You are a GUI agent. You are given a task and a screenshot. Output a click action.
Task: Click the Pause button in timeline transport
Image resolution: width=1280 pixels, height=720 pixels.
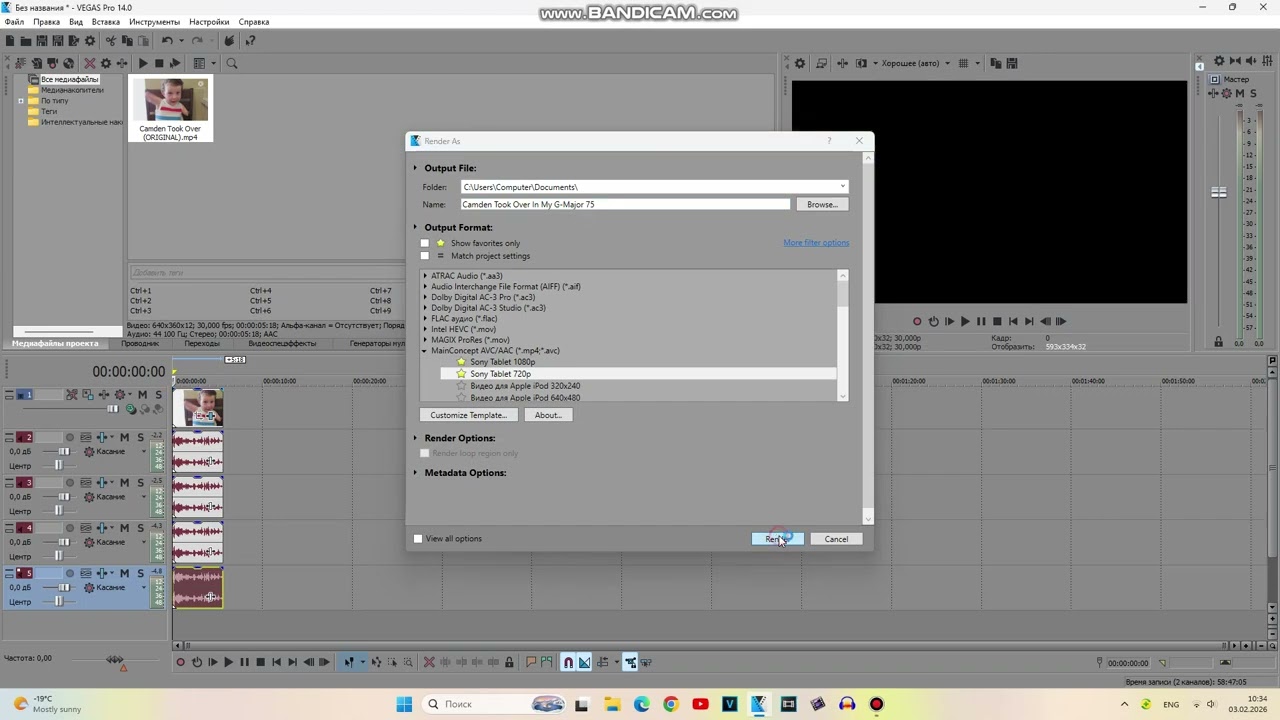click(244, 662)
